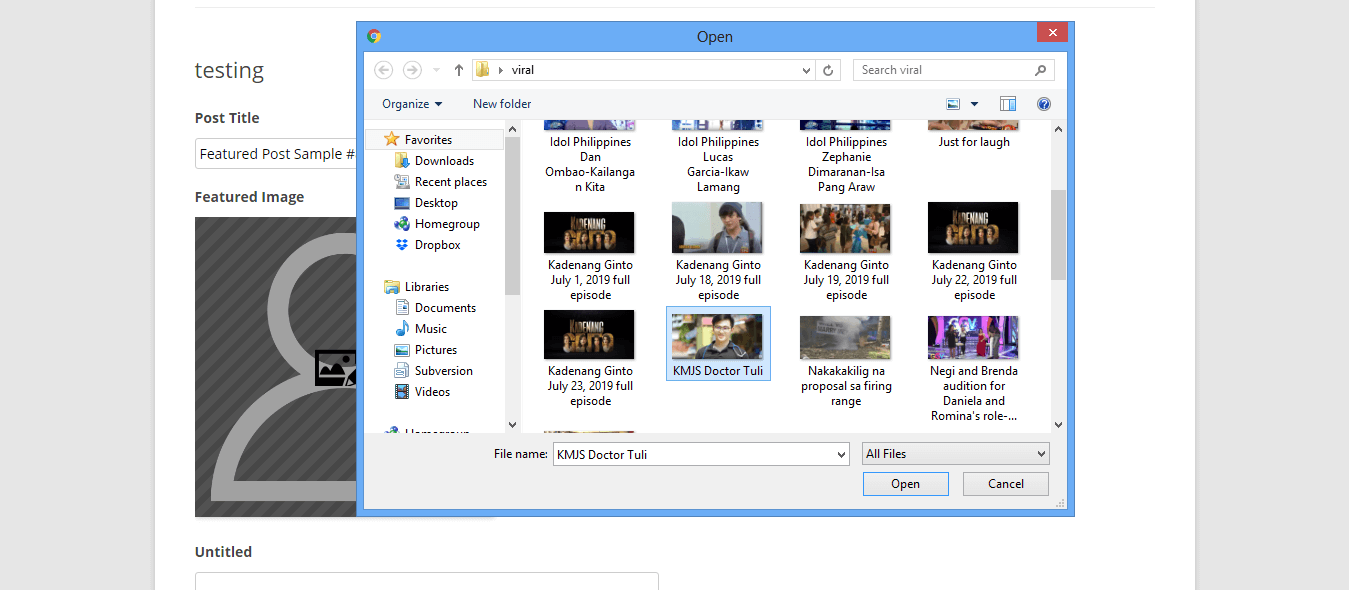
Task: Open the All Files type dropdown
Action: pyautogui.click(x=956, y=454)
